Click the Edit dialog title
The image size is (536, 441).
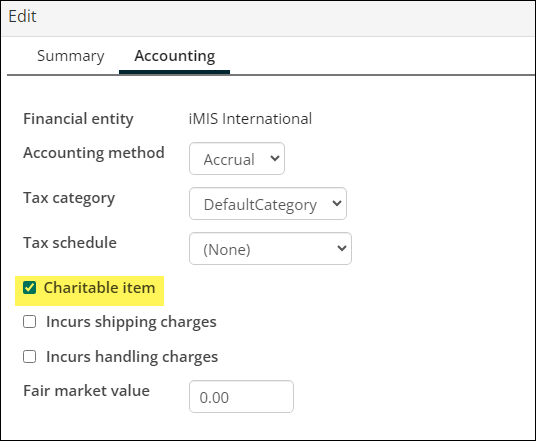point(22,16)
